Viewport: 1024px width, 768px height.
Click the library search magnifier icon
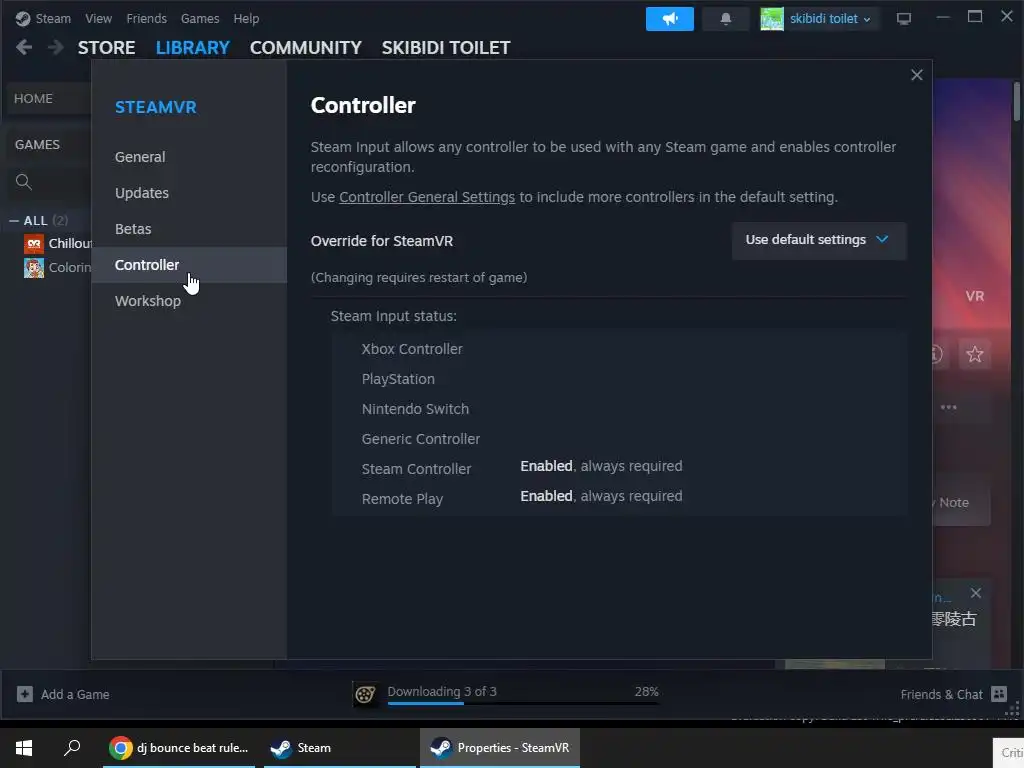point(24,182)
